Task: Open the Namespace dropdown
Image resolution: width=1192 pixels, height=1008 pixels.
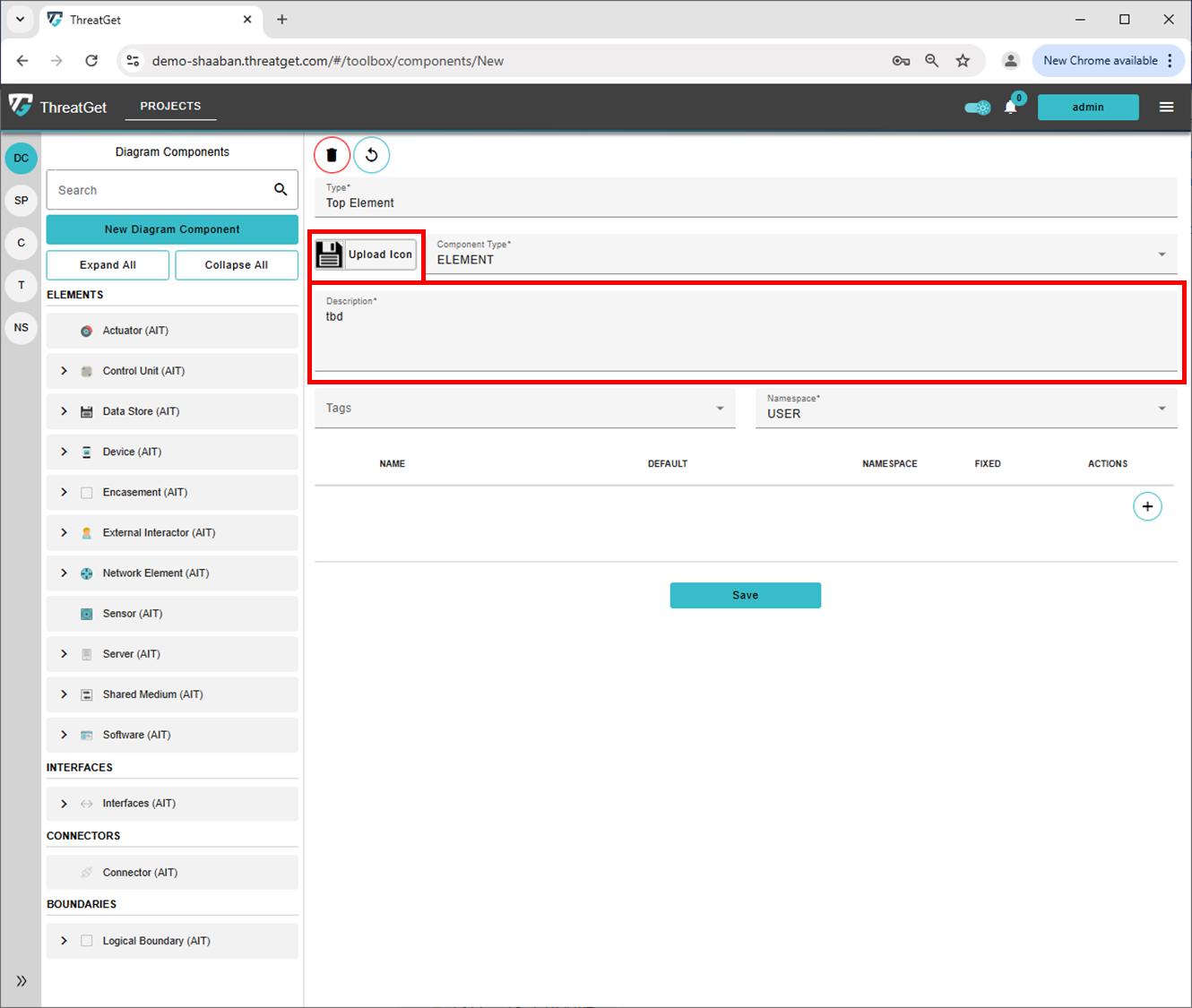Action: point(1162,409)
